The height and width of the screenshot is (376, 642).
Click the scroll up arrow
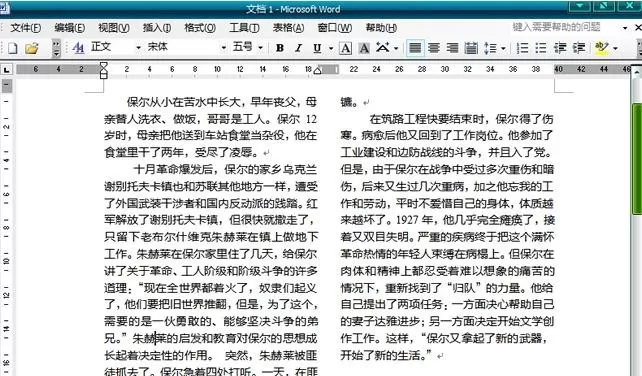[637, 72]
